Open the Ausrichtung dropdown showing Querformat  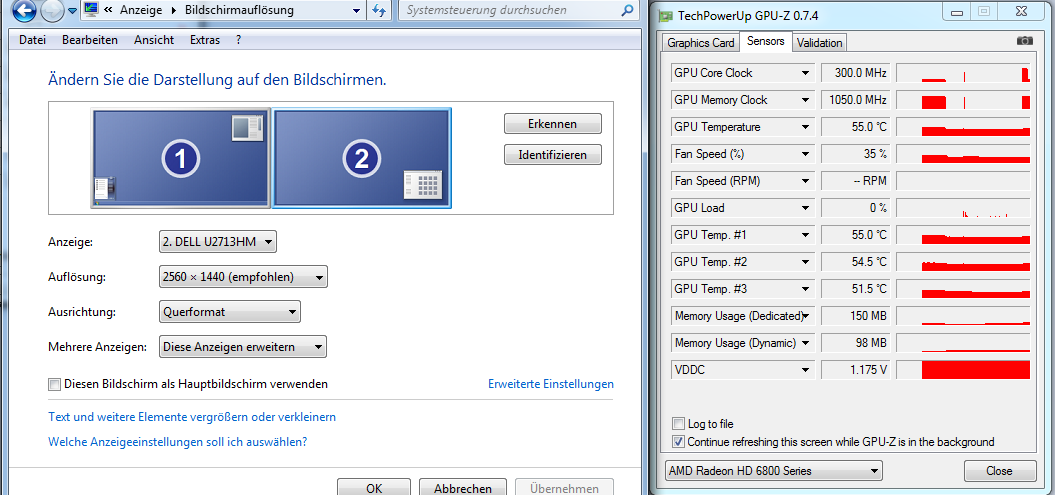[229, 312]
